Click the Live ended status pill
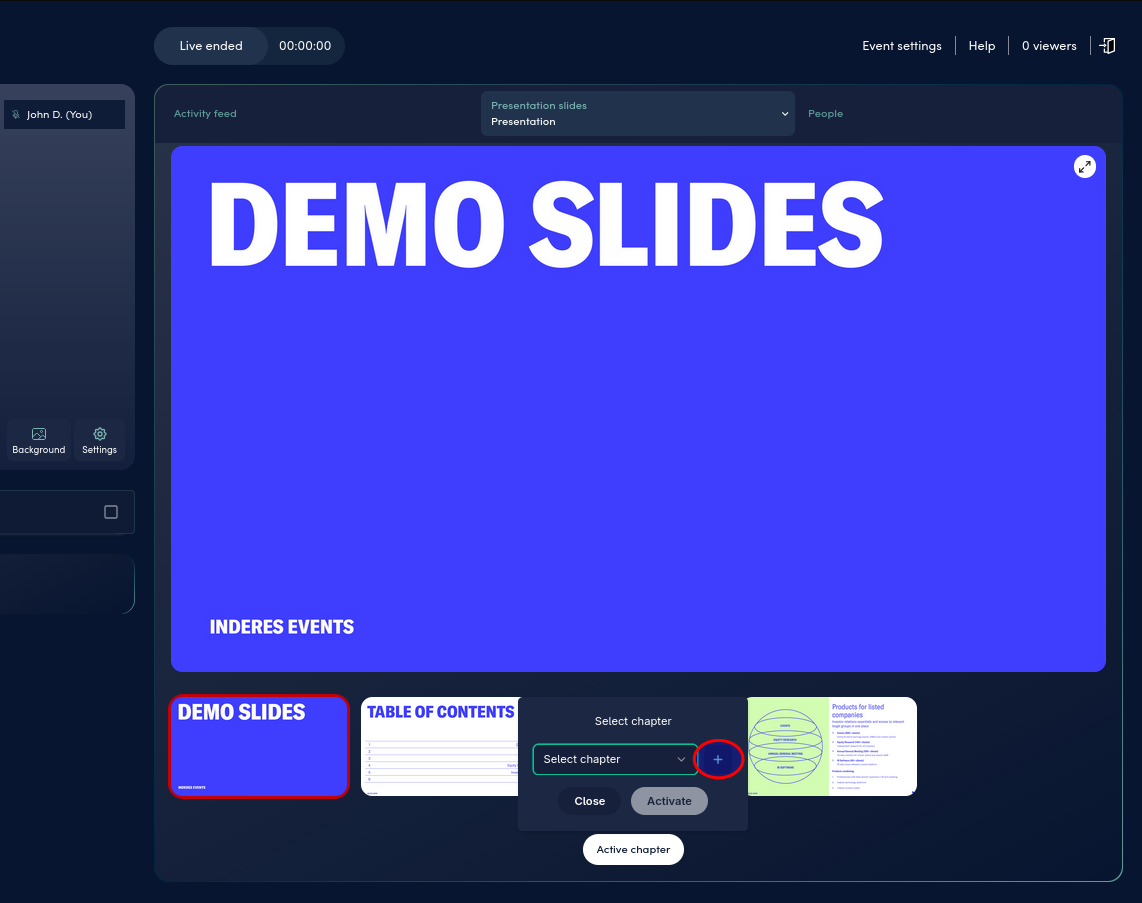Screen dimensions: 1142x903 pyautogui.click(x=211, y=45)
